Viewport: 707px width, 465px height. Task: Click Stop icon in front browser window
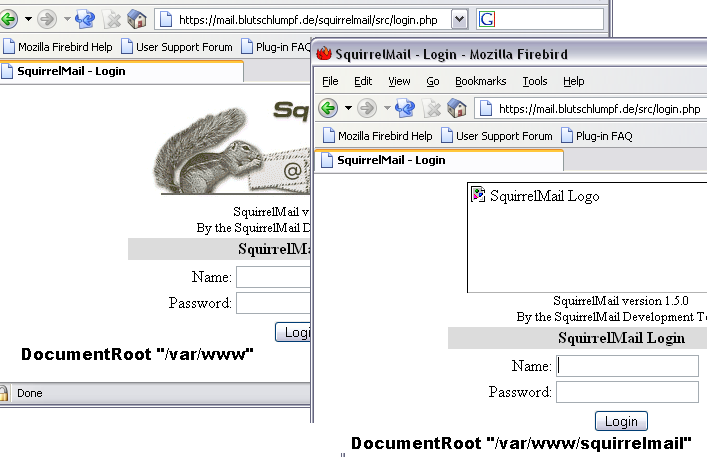432,108
